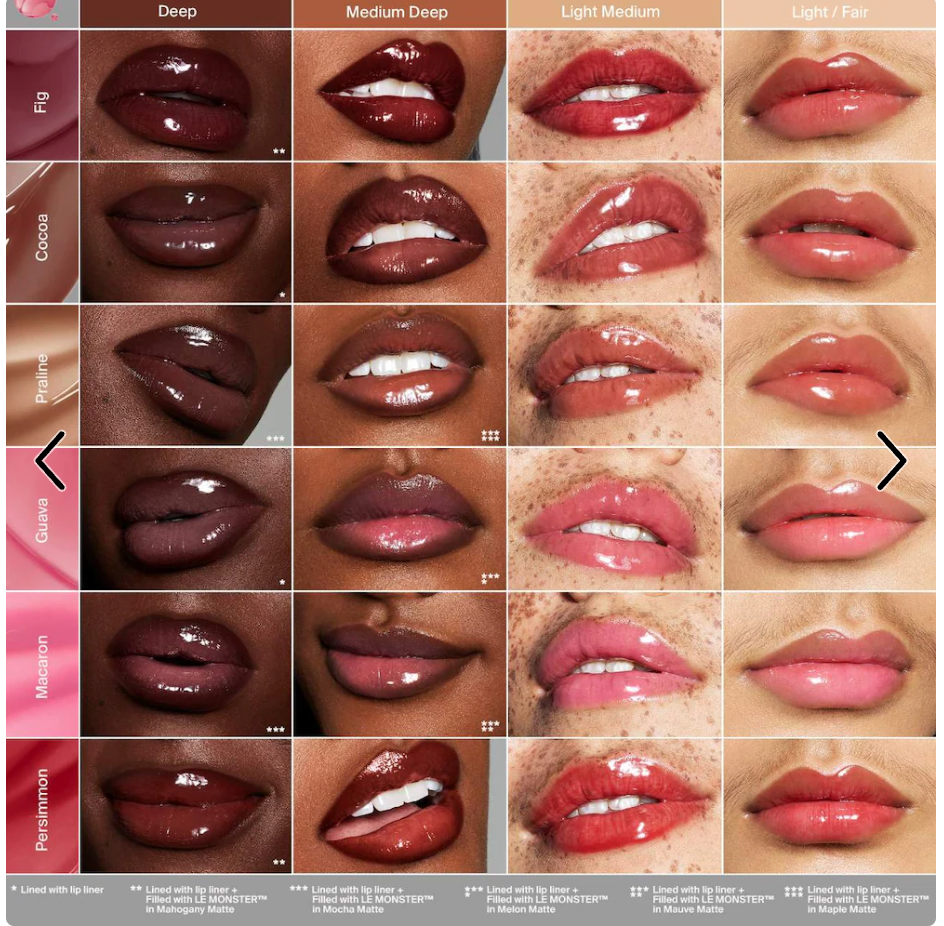Open Macaron lip photo on Deep skin
This screenshot has width=944, height=926.
click(x=185, y=665)
